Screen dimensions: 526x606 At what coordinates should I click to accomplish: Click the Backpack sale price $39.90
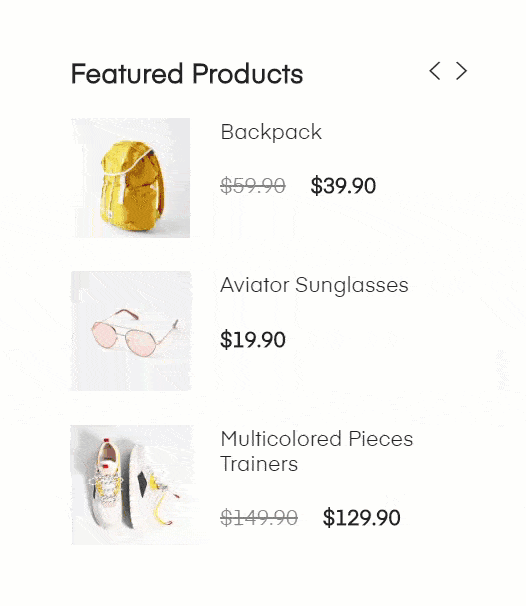tap(343, 186)
